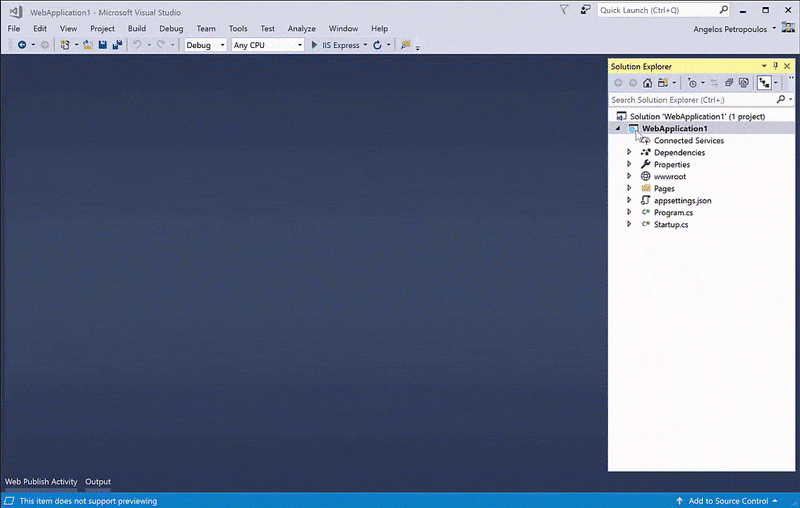This screenshot has width=800, height=508.
Task: Open the Analyze menu
Action: (301, 29)
